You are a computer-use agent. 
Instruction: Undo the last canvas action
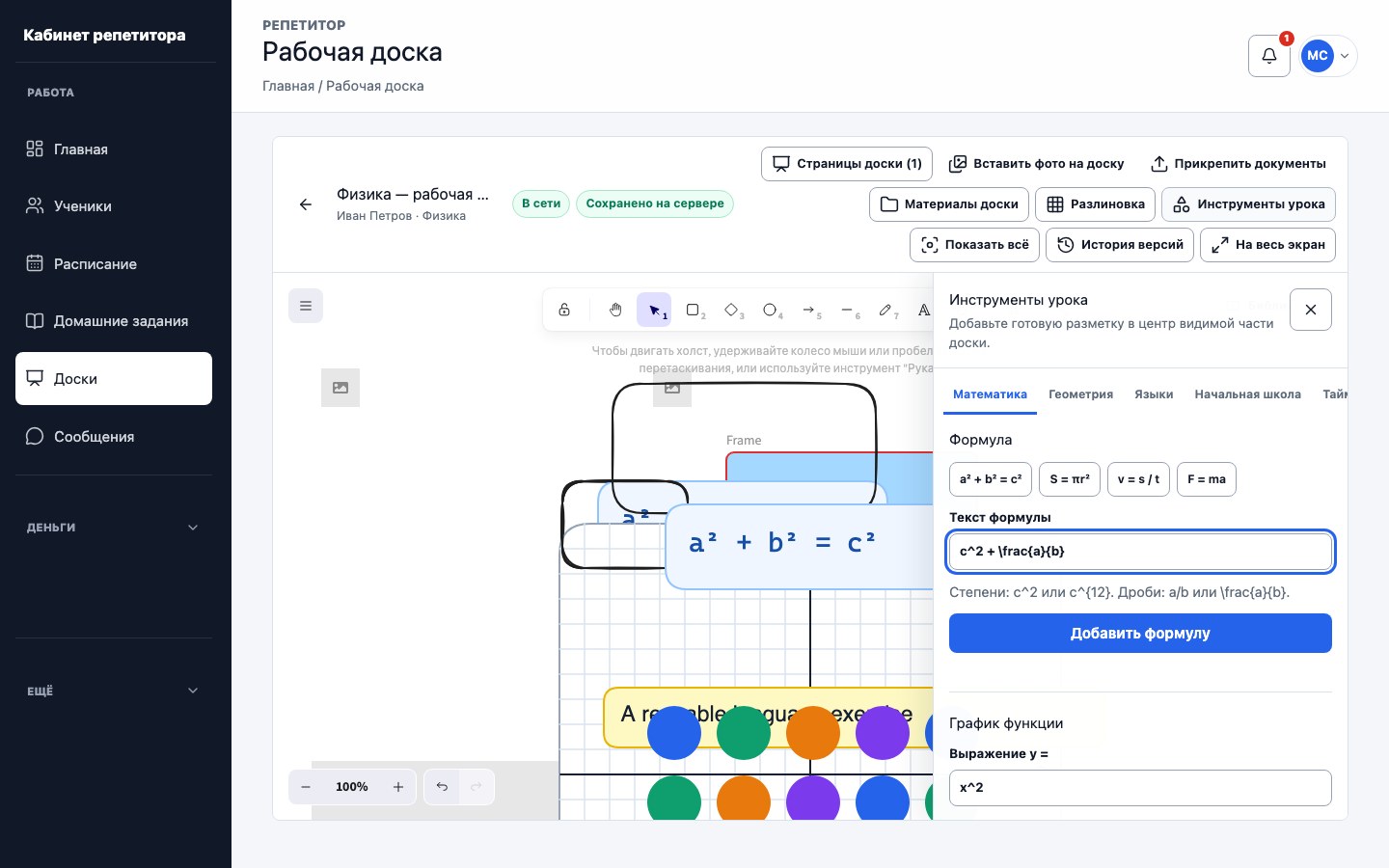(442, 787)
